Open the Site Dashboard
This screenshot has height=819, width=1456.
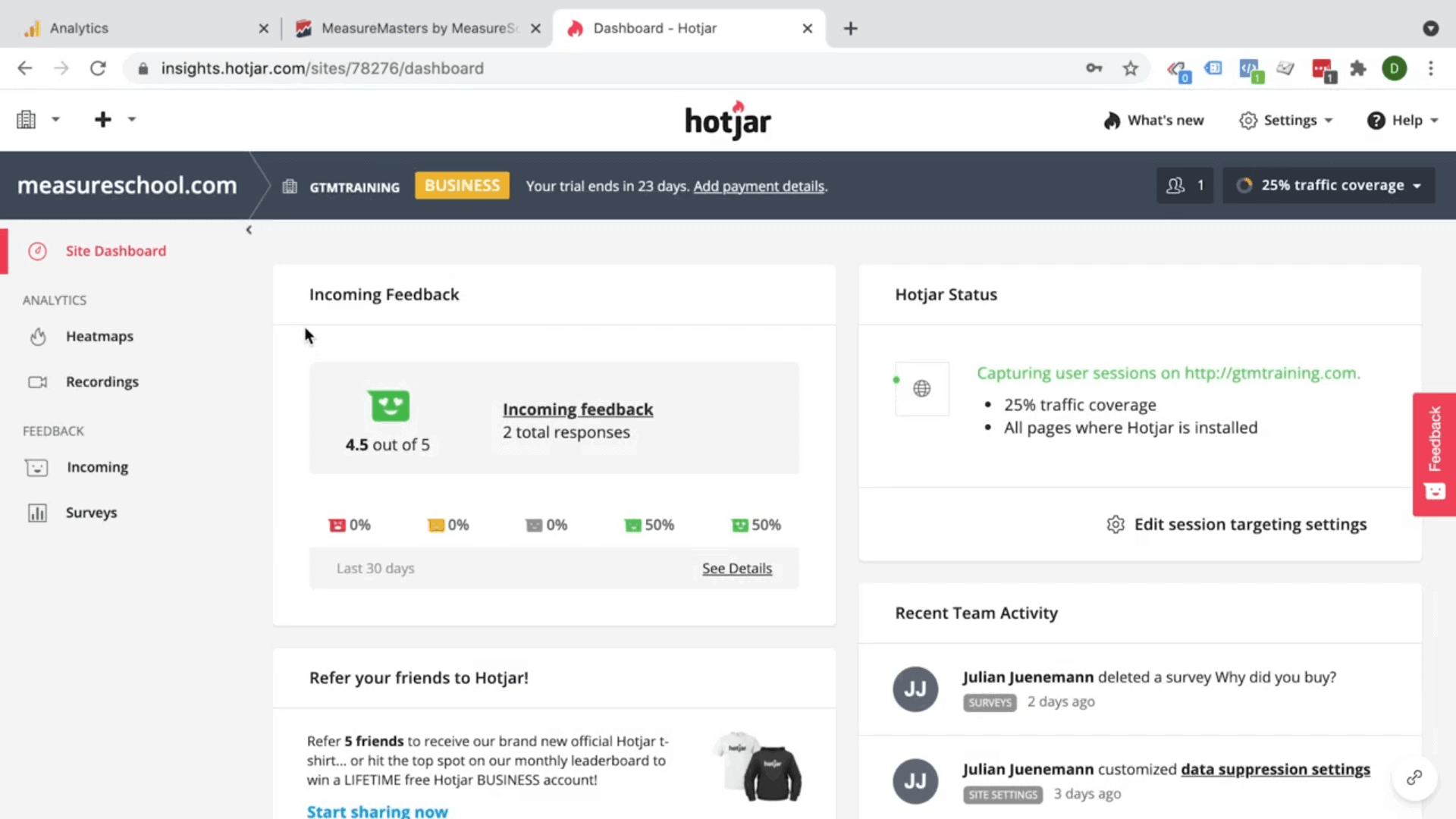(x=115, y=251)
